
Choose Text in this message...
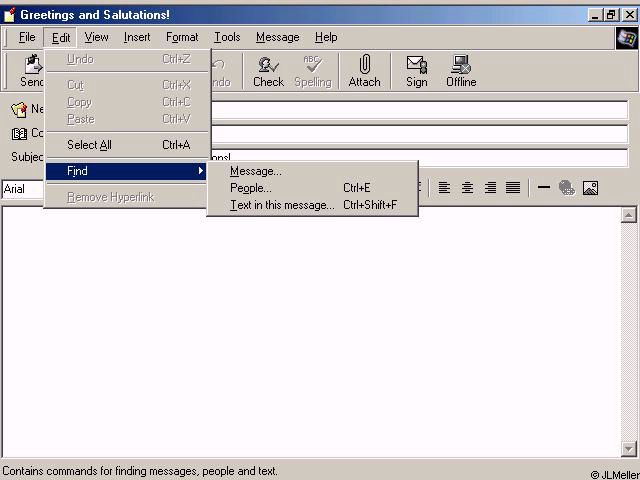313,205
